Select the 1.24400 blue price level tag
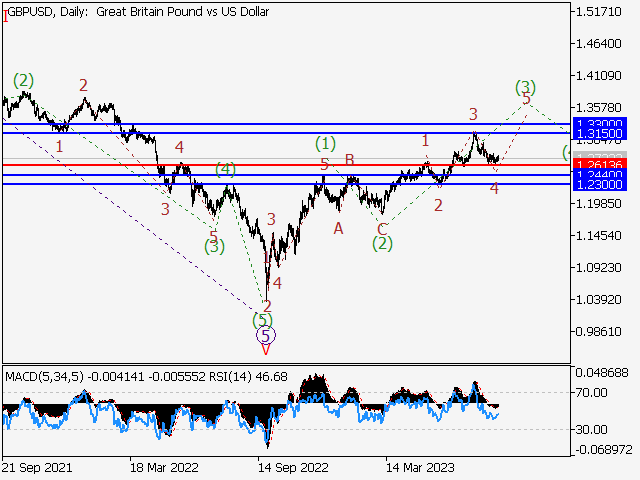 point(600,174)
